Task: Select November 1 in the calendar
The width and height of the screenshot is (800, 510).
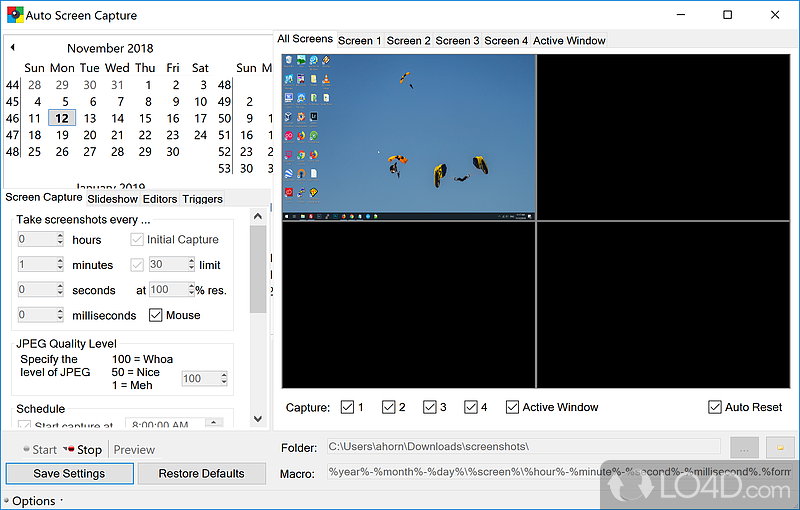Action: click(148, 85)
